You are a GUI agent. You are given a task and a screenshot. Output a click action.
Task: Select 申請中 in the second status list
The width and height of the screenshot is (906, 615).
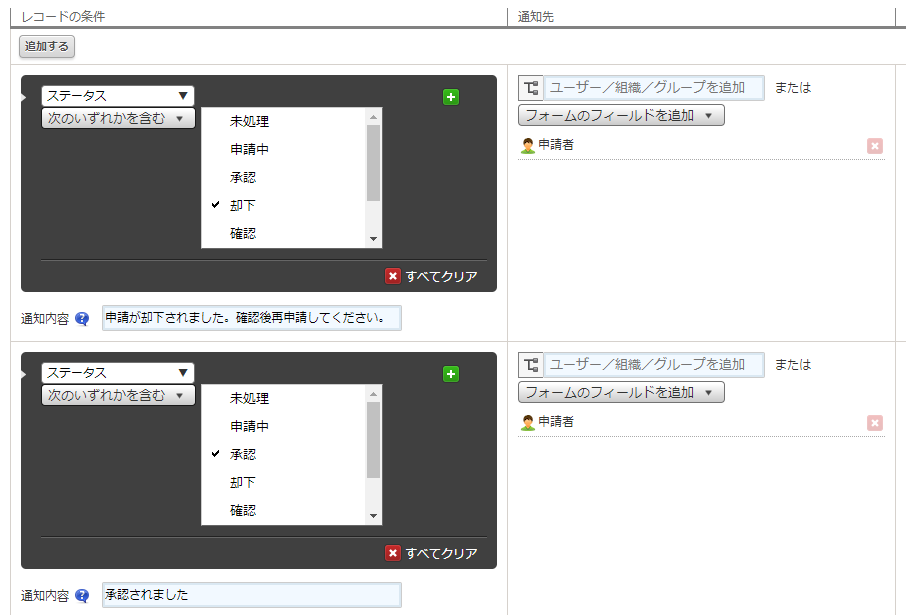[284, 426]
